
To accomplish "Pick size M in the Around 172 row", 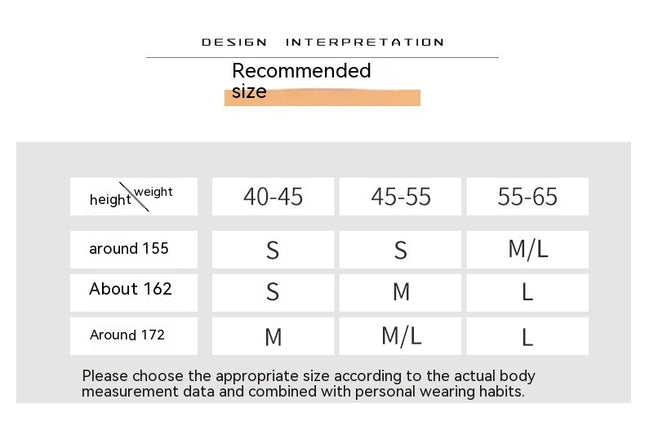I will click(x=273, y=337).
